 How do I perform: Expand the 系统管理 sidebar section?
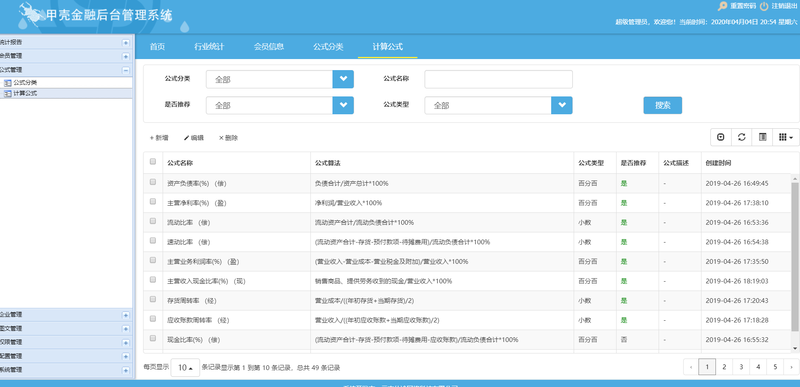(126, 370)
